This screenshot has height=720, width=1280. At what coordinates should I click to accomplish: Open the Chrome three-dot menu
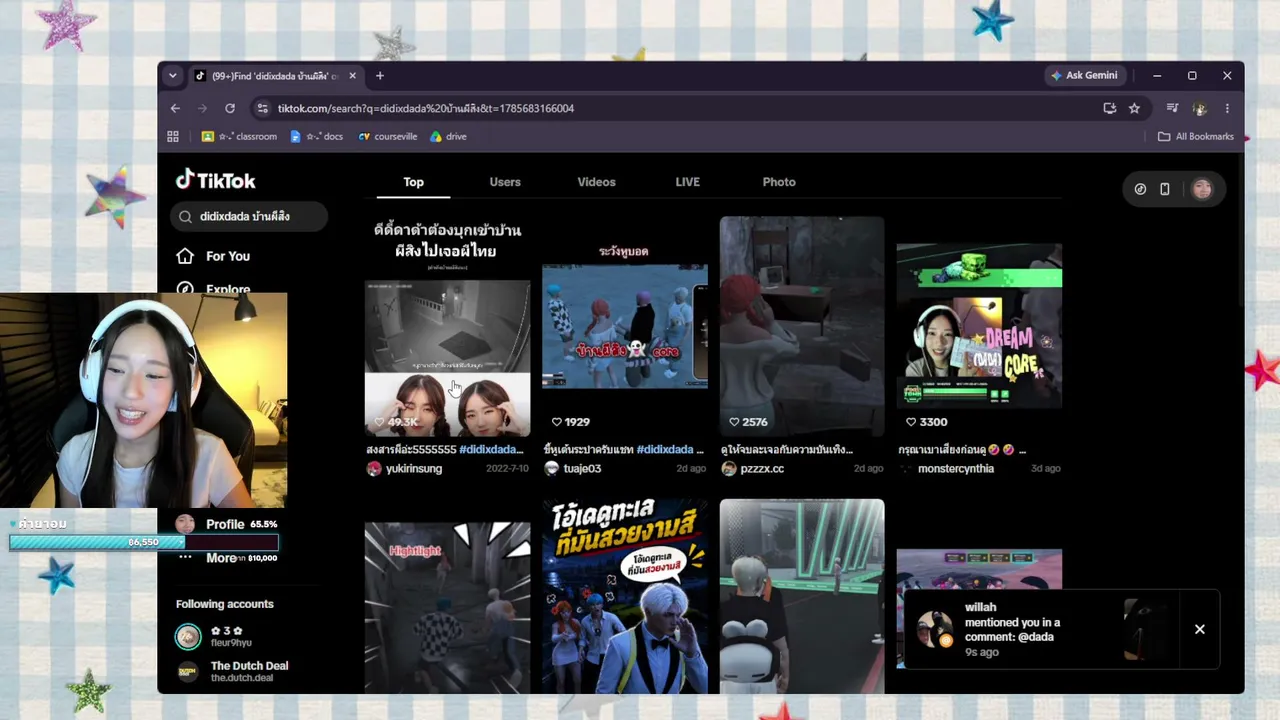point(1227,108)
